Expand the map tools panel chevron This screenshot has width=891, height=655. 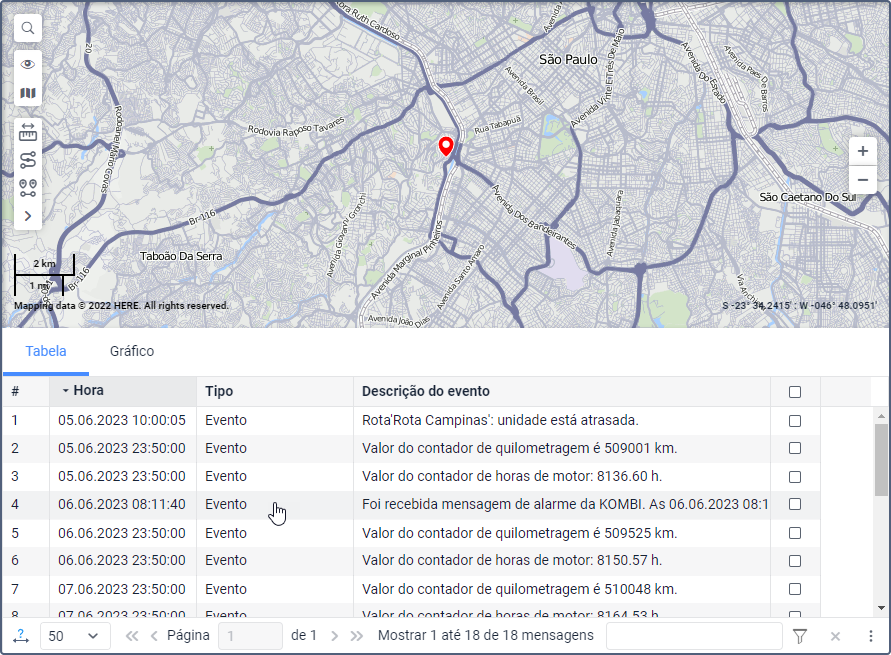click(x=28, y=216)
